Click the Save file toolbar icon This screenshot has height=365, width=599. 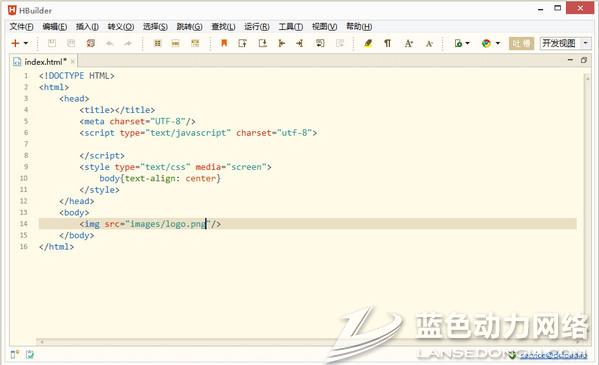coord(52,43)
